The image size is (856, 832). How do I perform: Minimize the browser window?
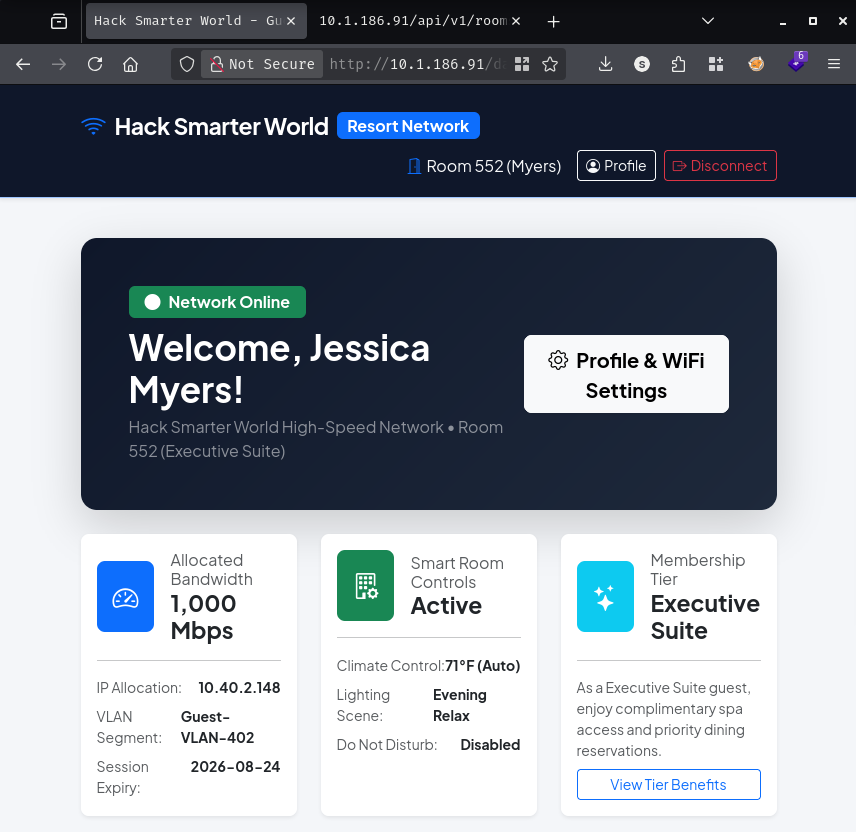[x=783, y=21]
